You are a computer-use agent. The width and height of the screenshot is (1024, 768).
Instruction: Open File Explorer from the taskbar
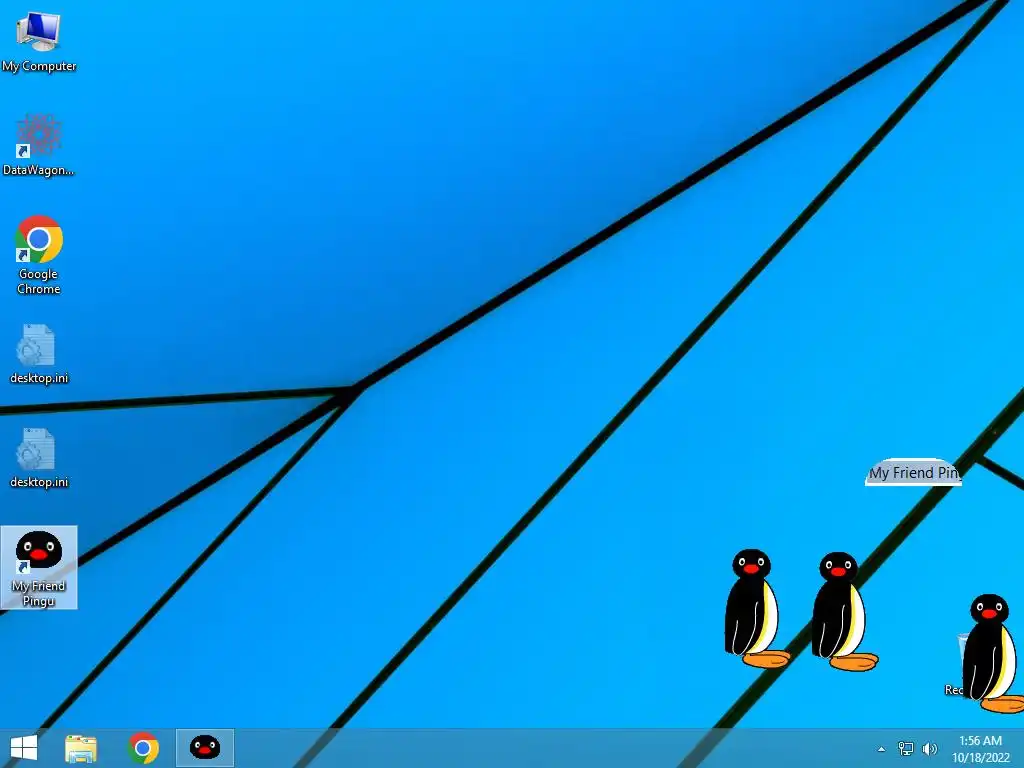pyautogui.click(x=81, y=748)
